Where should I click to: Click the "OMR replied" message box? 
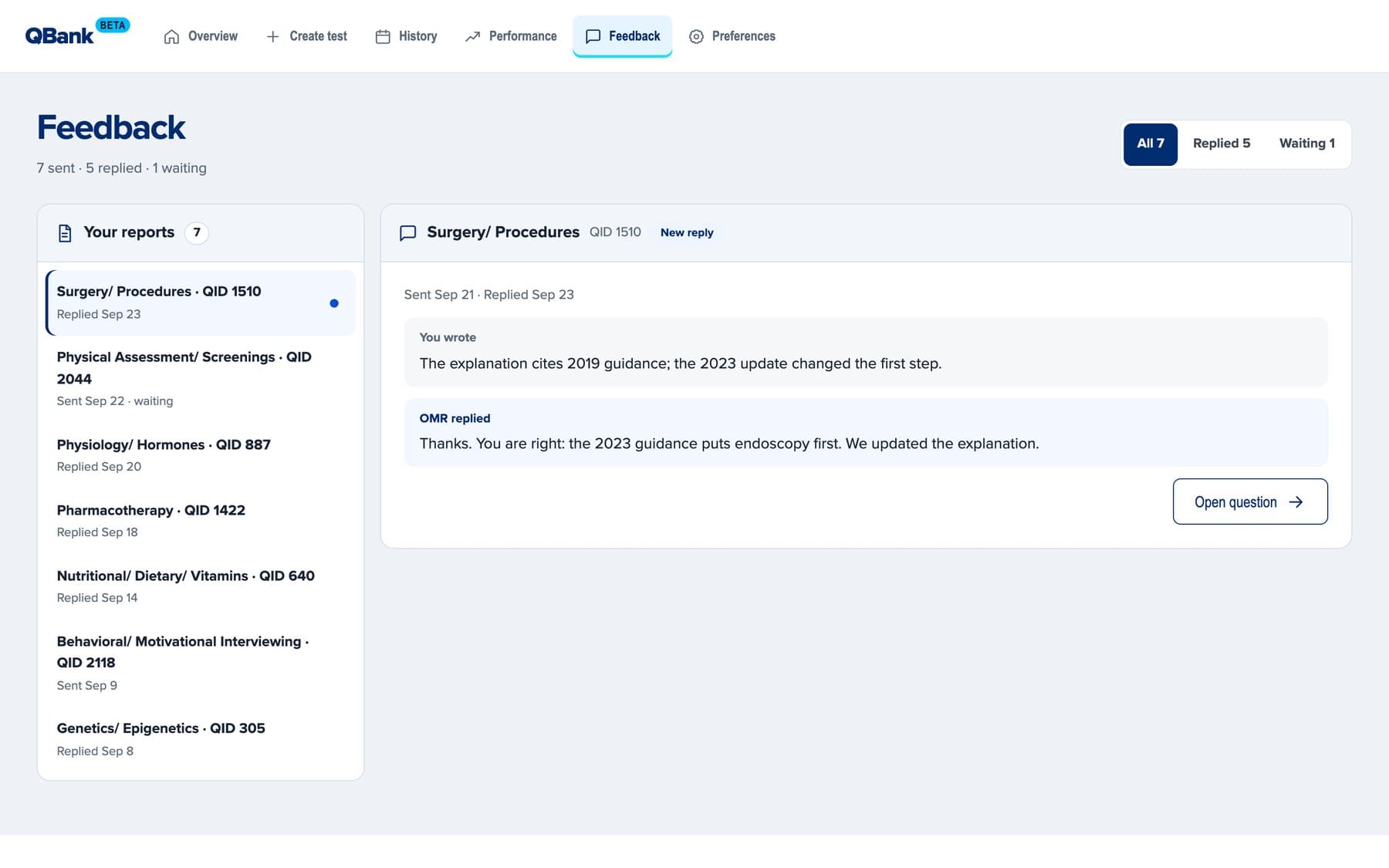pos(866,432)
